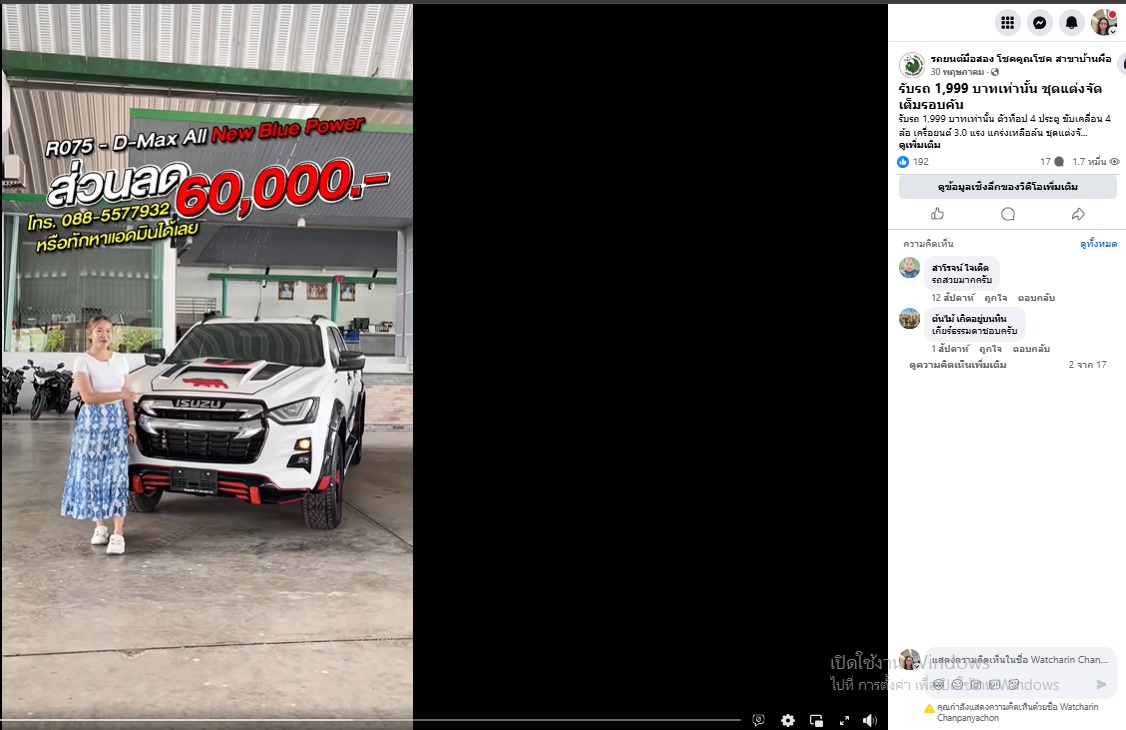Click the views eye icon
This screenshot has height=730, width=1126.
pos(1115,162)
